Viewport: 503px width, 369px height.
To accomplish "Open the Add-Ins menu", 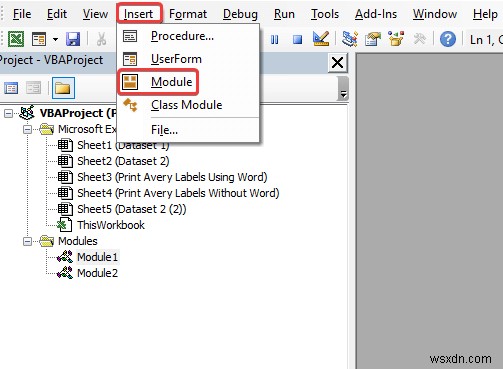I will tap(376, 14).
